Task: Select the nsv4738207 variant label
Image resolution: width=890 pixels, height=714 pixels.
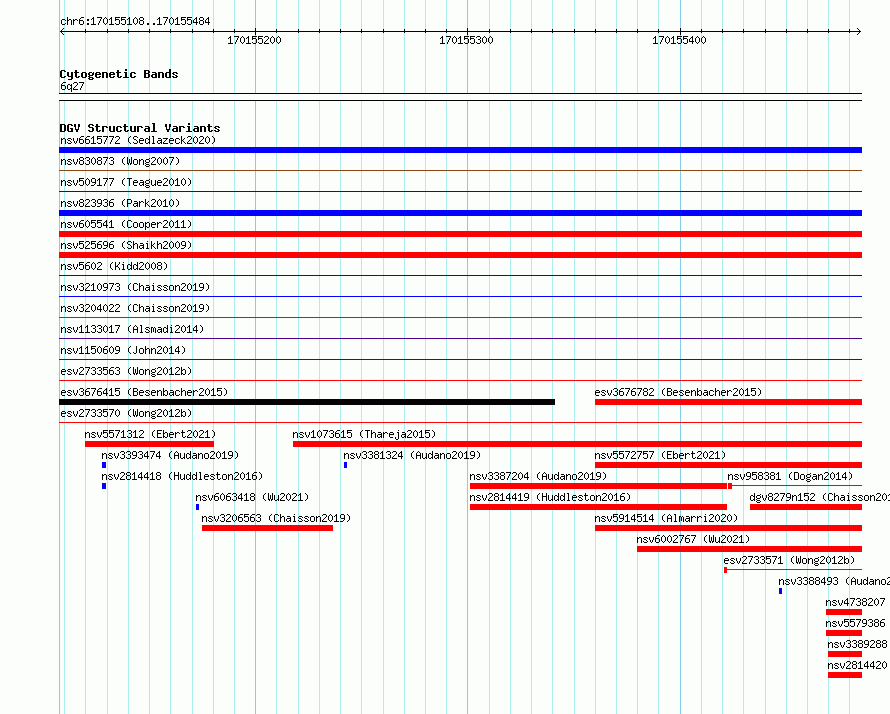Action: click(855, 602)
